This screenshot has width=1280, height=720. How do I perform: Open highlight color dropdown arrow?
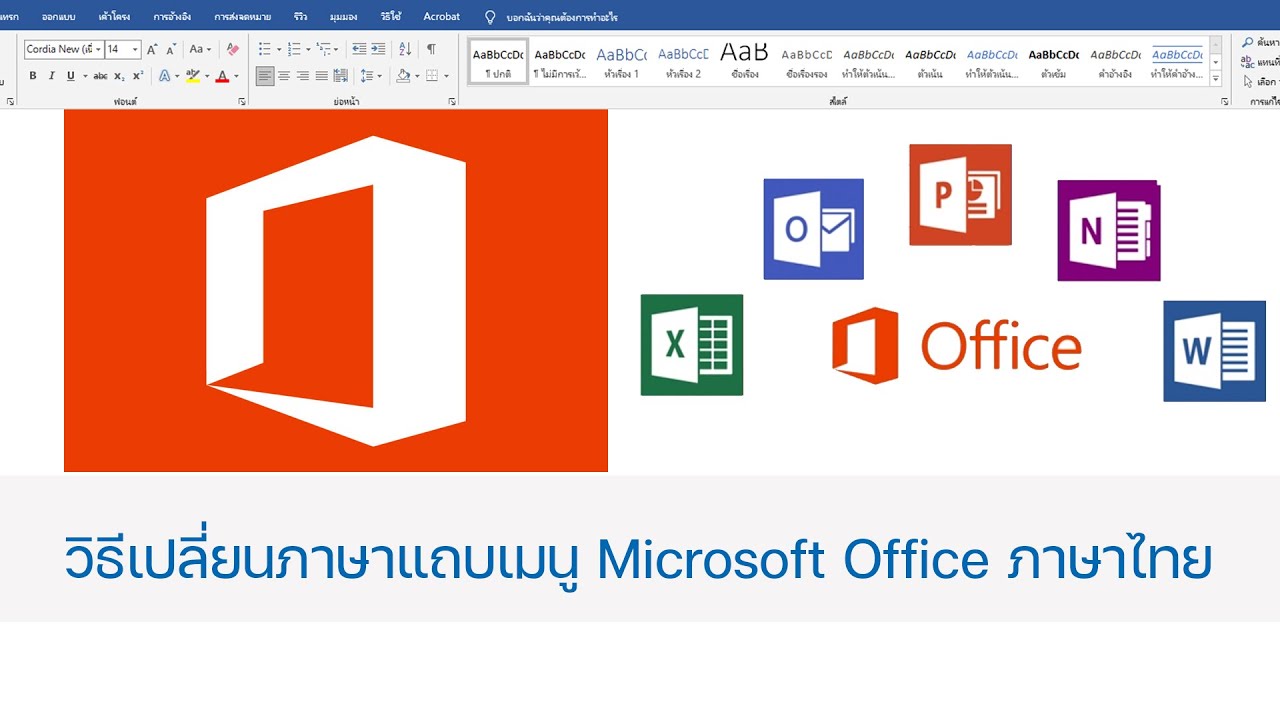[x=207, y=76]
